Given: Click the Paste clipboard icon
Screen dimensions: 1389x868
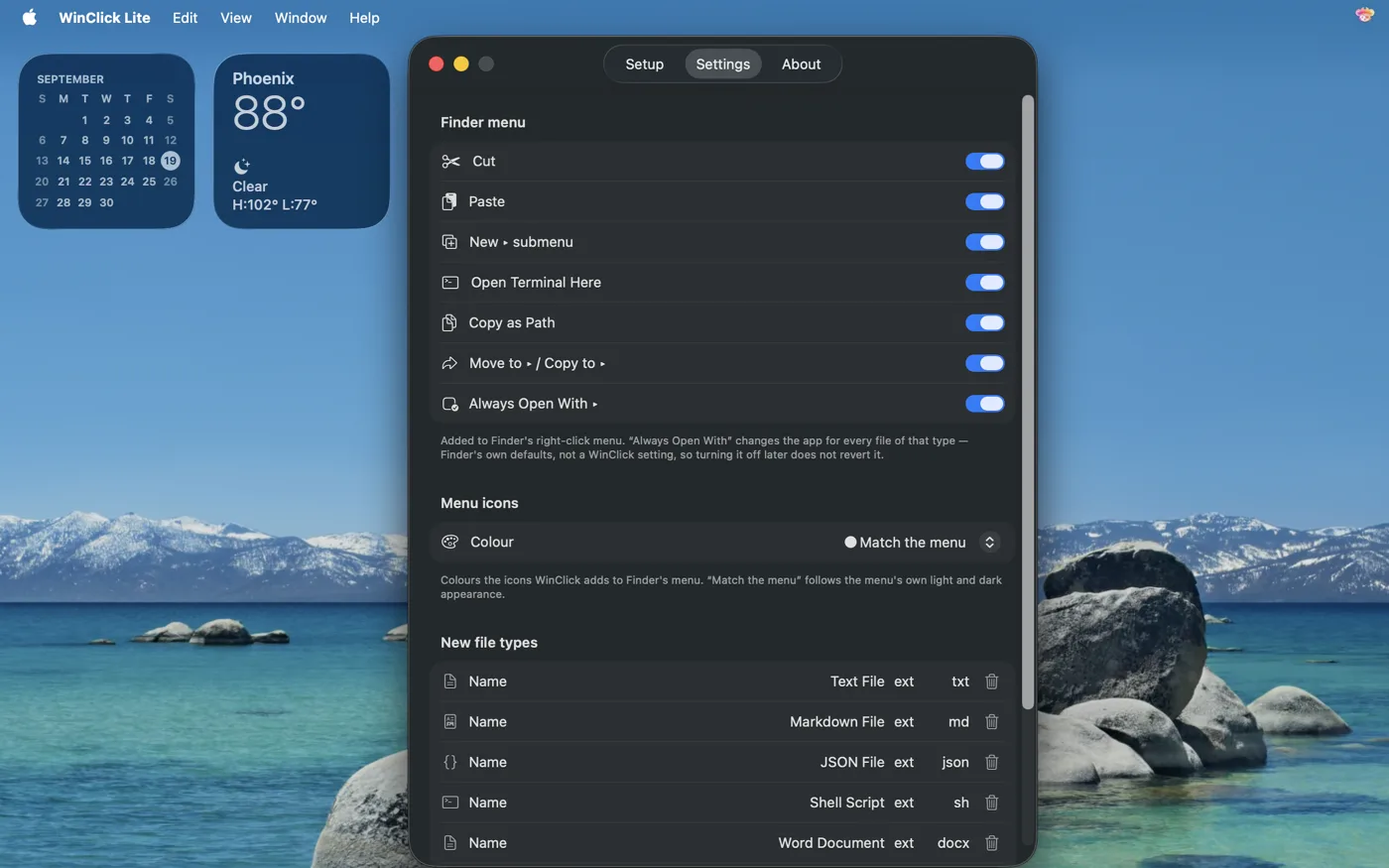Looking at the screenshot, I should pyautogui.click(x=449, y=201).
